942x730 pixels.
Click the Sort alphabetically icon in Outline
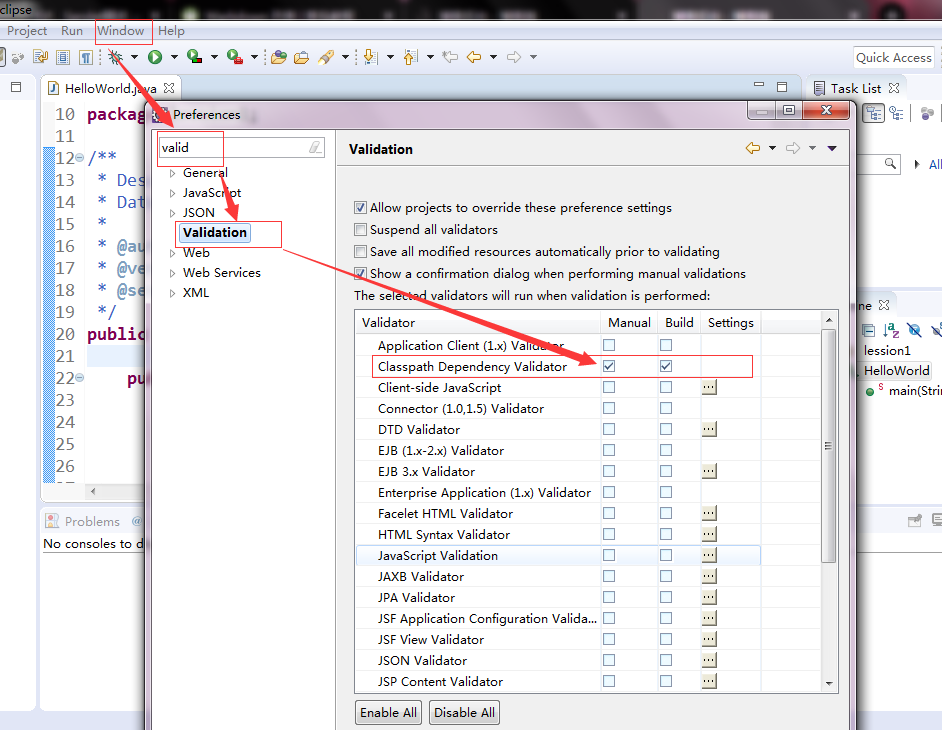click(891, 330)
